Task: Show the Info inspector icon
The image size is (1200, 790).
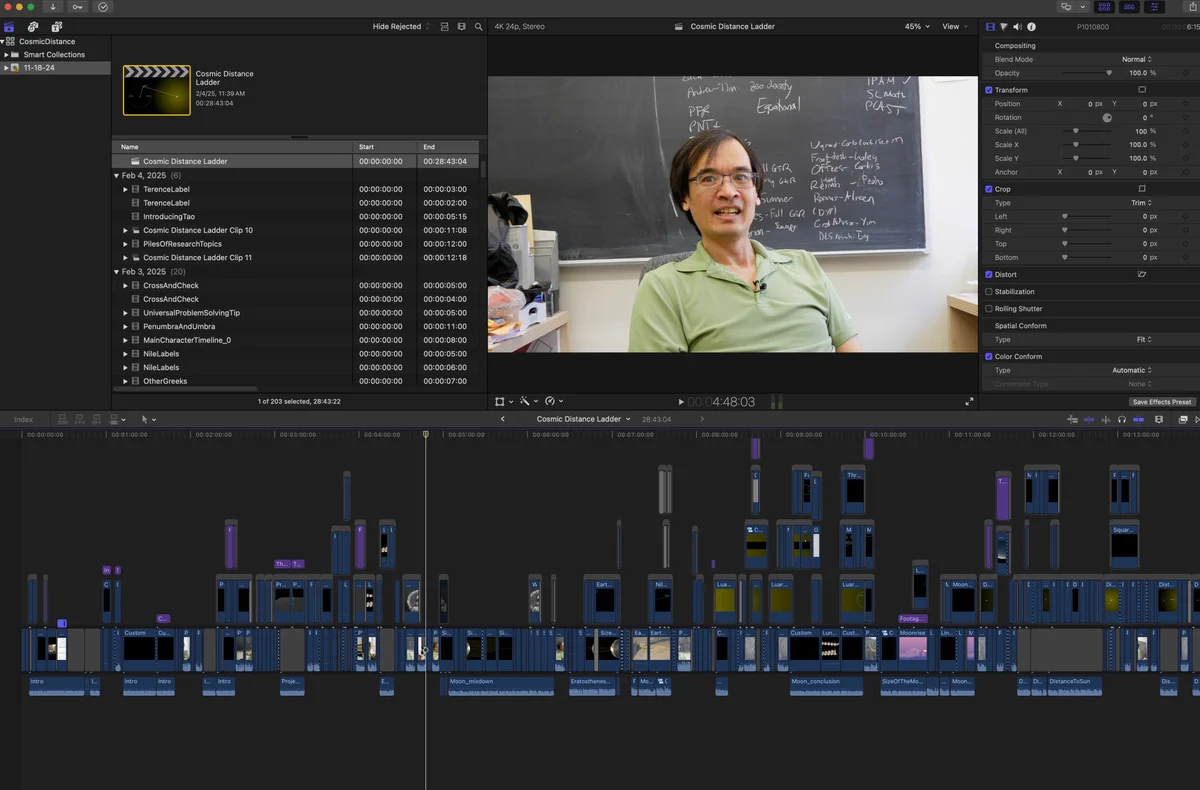Action: coord(1031,27)
